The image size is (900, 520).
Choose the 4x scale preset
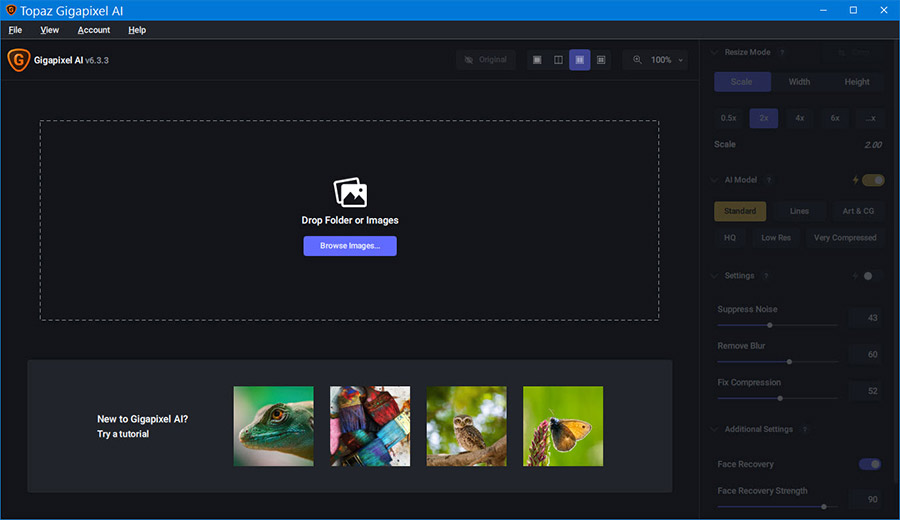pos(800,118)
